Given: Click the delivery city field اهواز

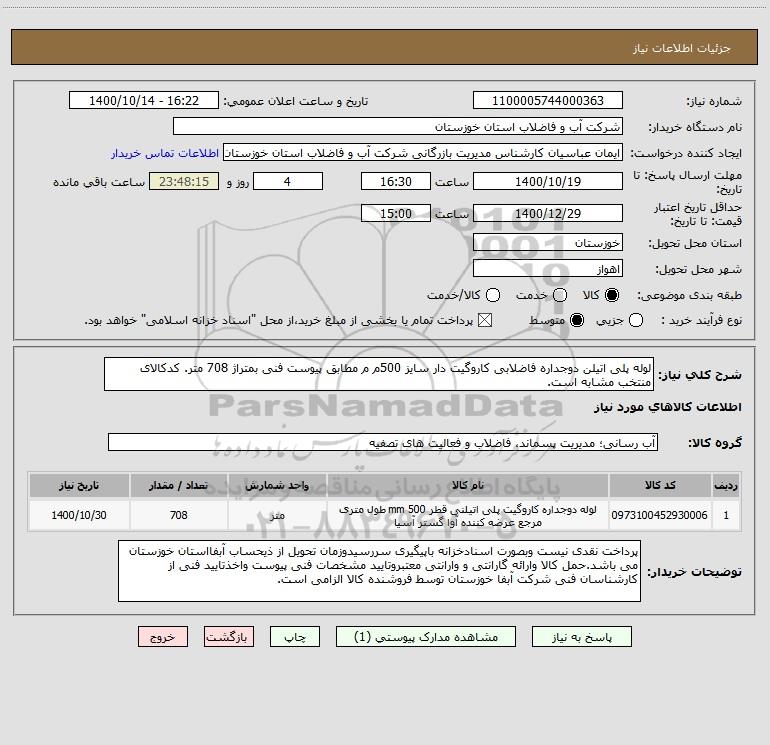Looking at the screenshot, I should tap(548, 269).
